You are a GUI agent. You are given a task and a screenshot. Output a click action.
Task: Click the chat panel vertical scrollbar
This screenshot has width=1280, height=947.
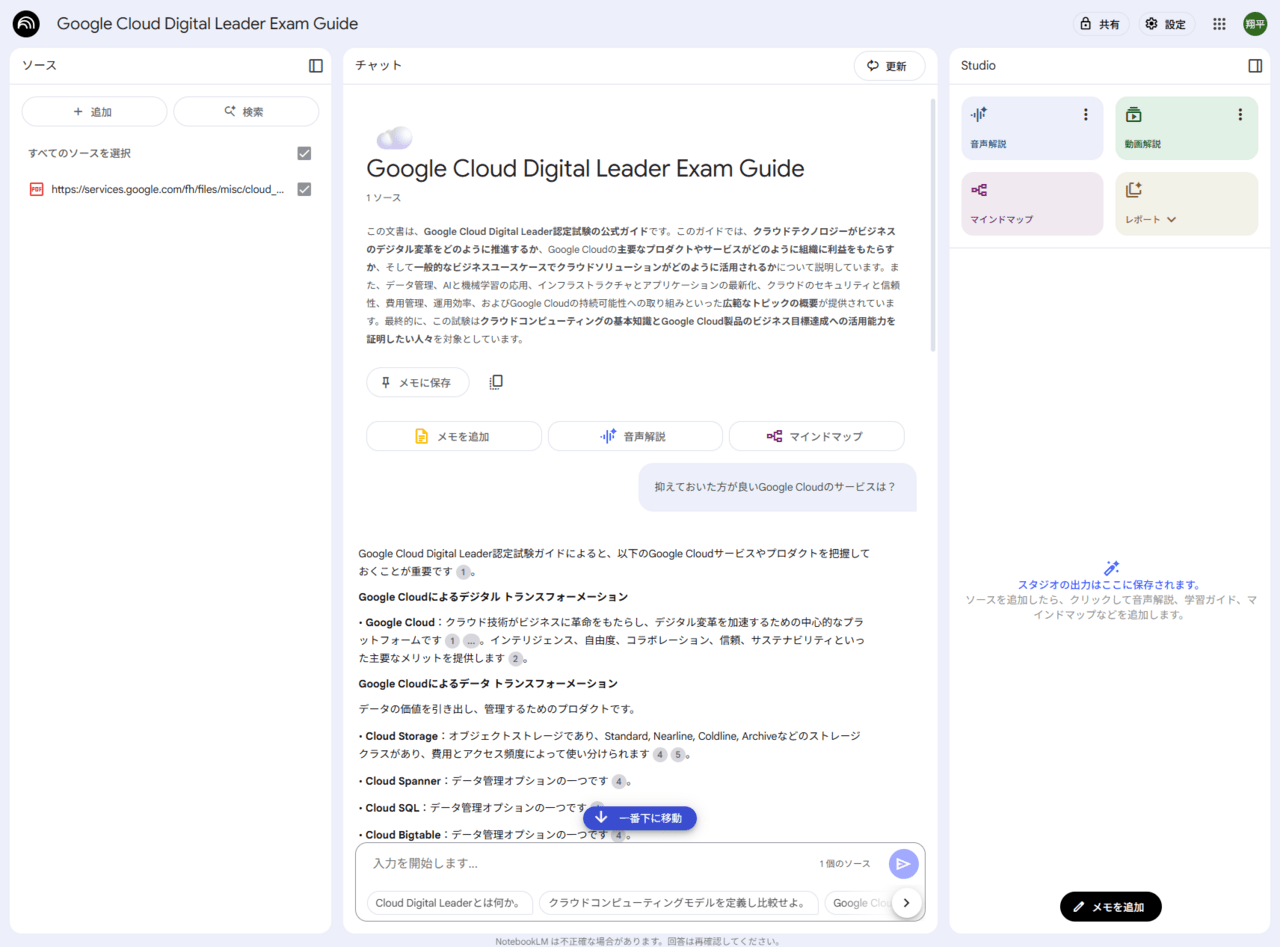tap(934, 225)
